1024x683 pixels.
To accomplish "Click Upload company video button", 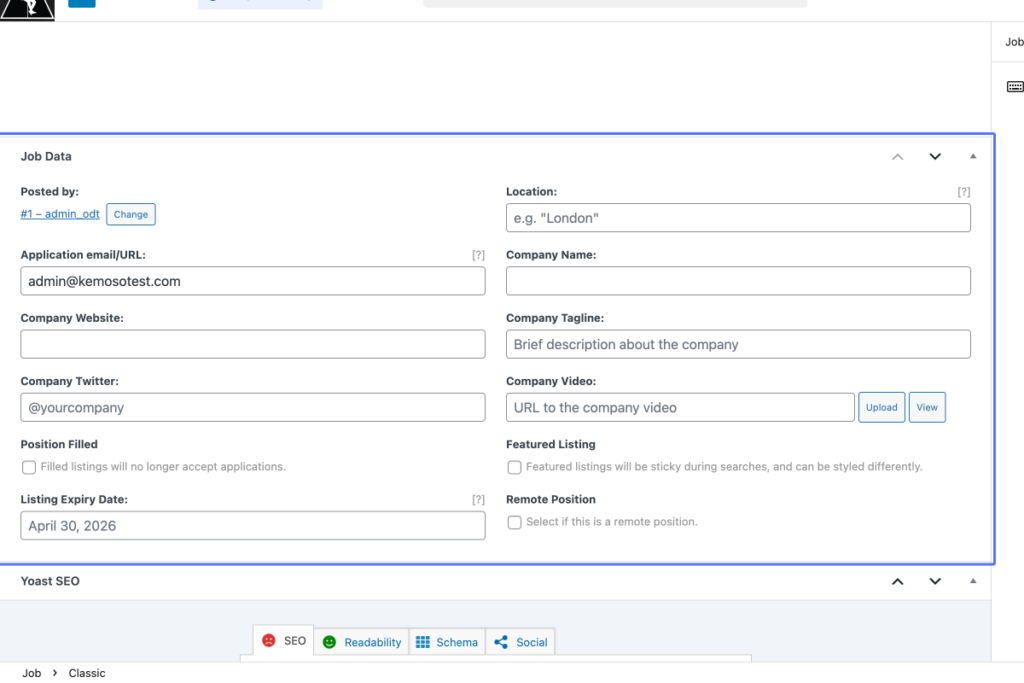I will [882, 407].
